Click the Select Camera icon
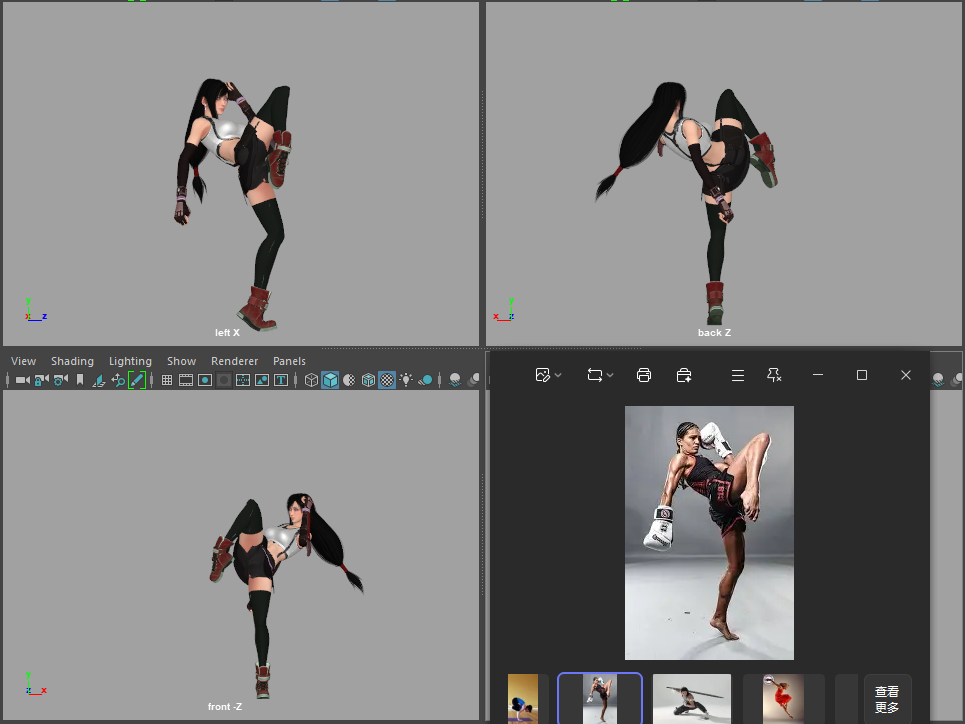Image resolution: width=965 pixels, height=724 pixels. tap(23, 380)
